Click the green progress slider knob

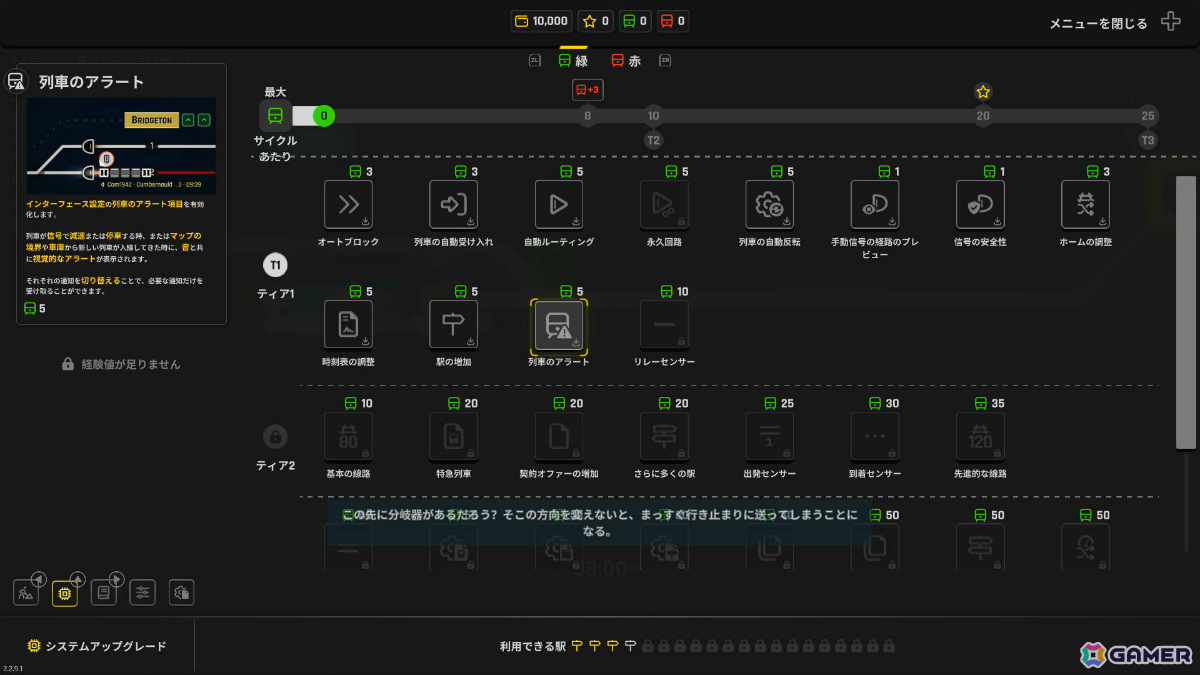coord(323,116)
